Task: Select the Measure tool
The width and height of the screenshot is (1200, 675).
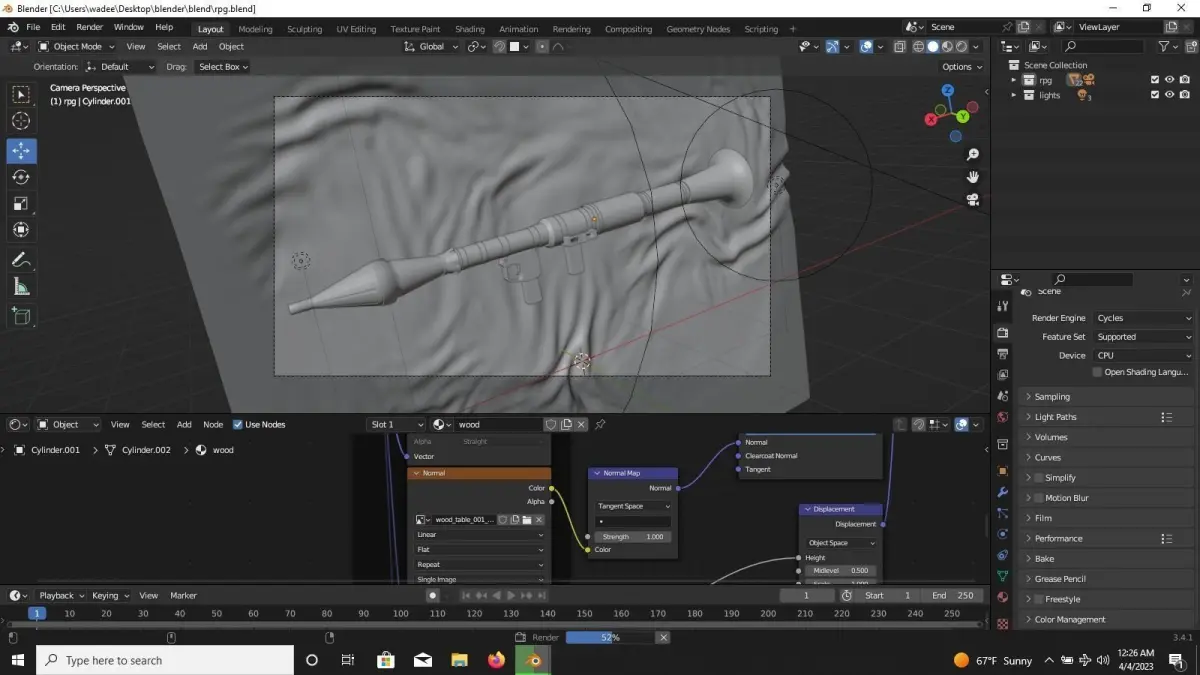Action: (21, 287)
